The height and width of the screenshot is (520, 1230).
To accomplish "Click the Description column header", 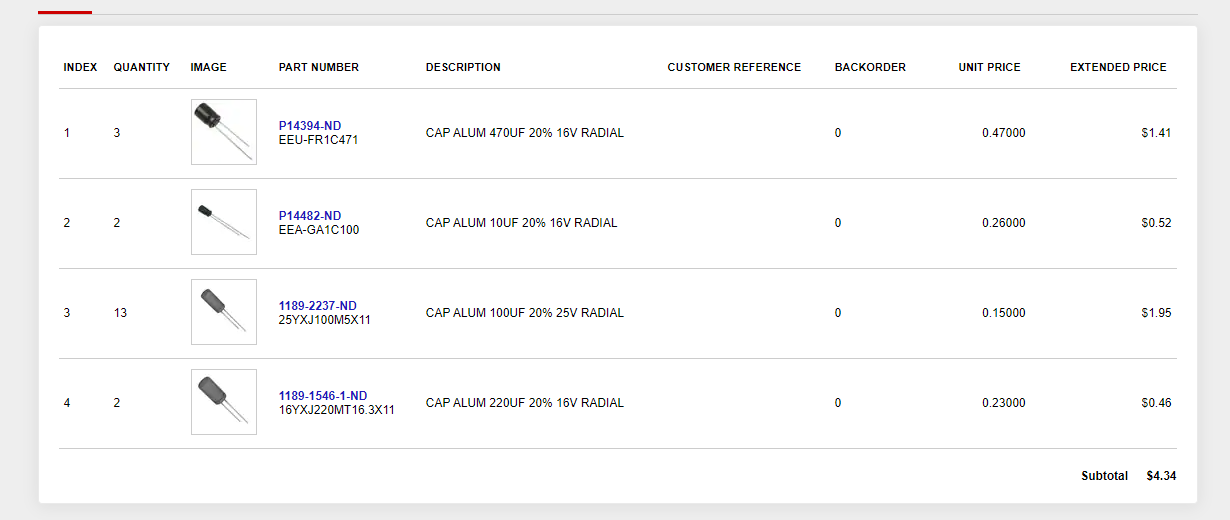I will (463, 68).
